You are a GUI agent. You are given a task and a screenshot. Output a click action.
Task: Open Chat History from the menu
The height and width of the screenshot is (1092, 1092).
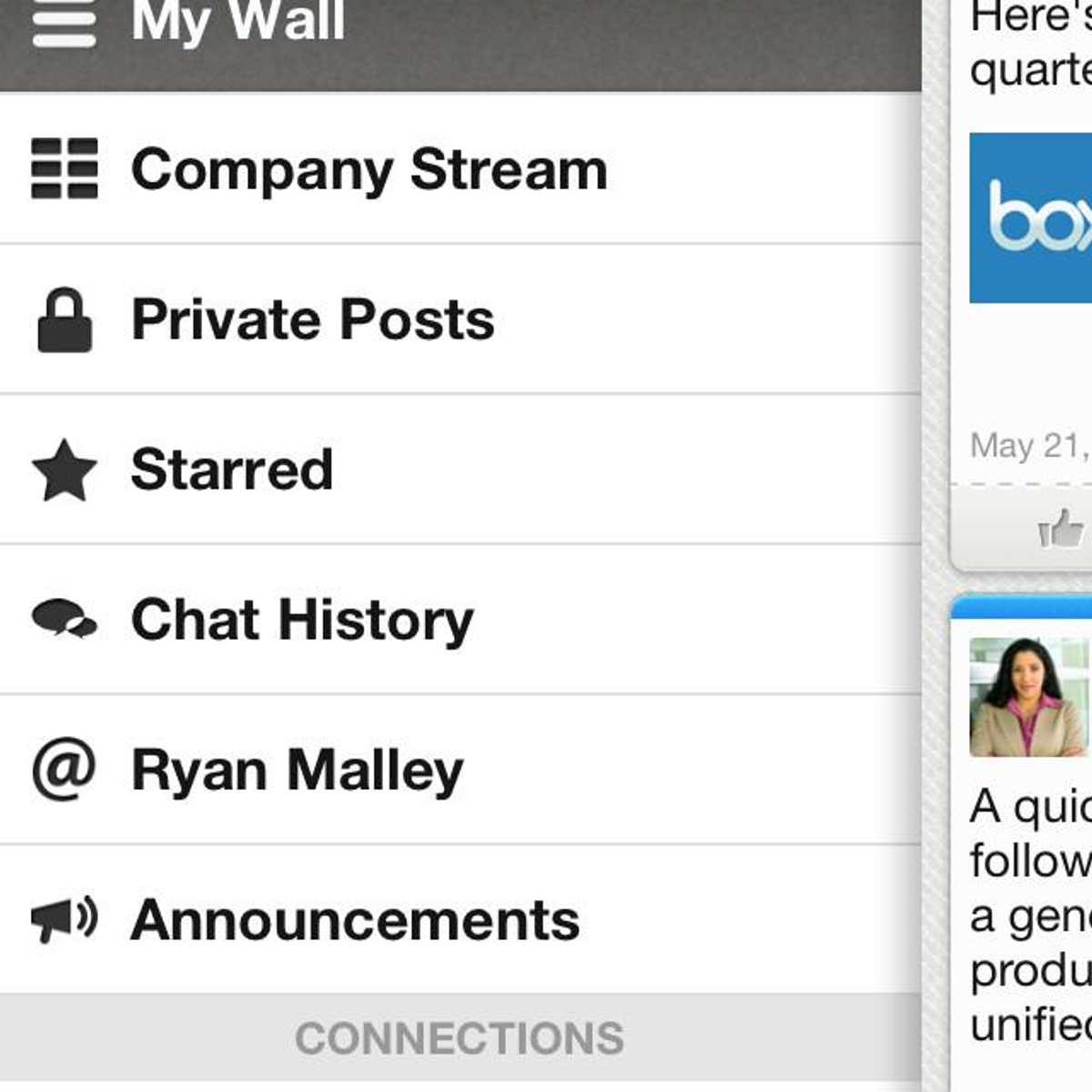[460, 620]
